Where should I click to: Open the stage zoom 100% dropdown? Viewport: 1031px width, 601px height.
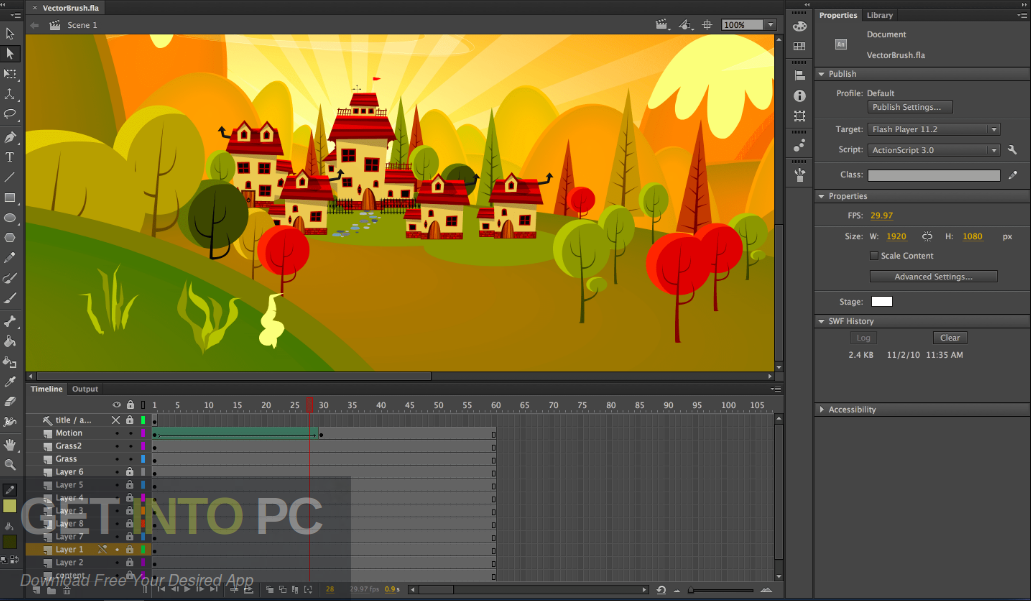coord(770,25)
